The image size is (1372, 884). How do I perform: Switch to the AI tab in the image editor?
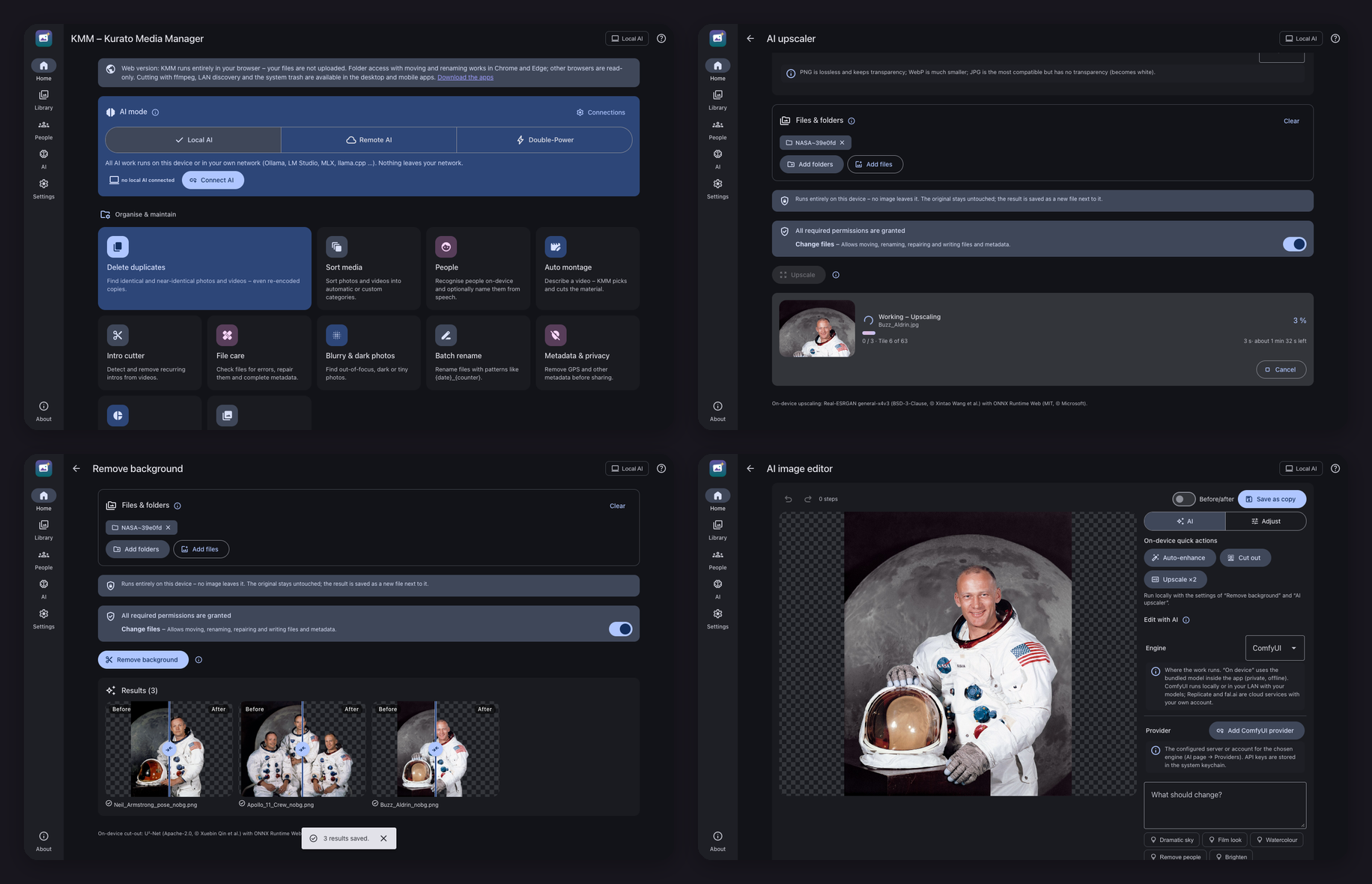(x=1185, y=521)
